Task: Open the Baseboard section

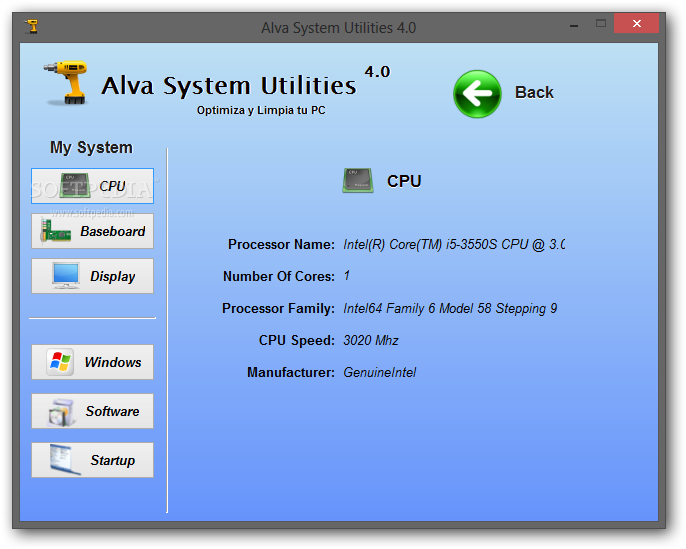Action: (x=92, y=231)
